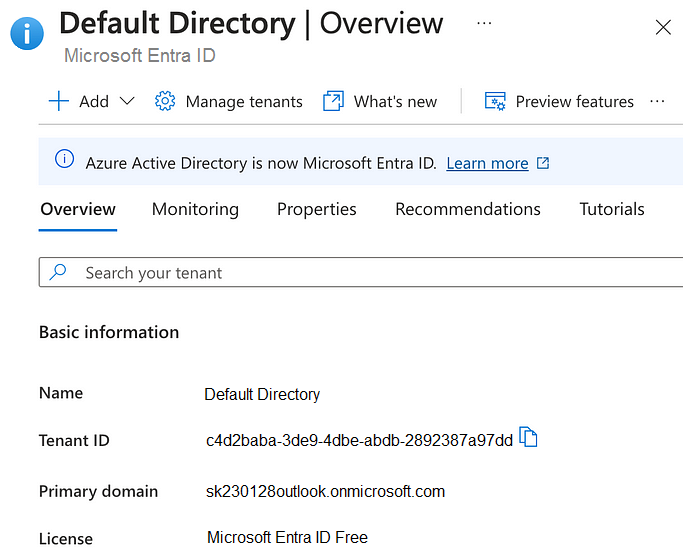
Task: Click the copy Tenant ID icon
Action: (529, 438)
